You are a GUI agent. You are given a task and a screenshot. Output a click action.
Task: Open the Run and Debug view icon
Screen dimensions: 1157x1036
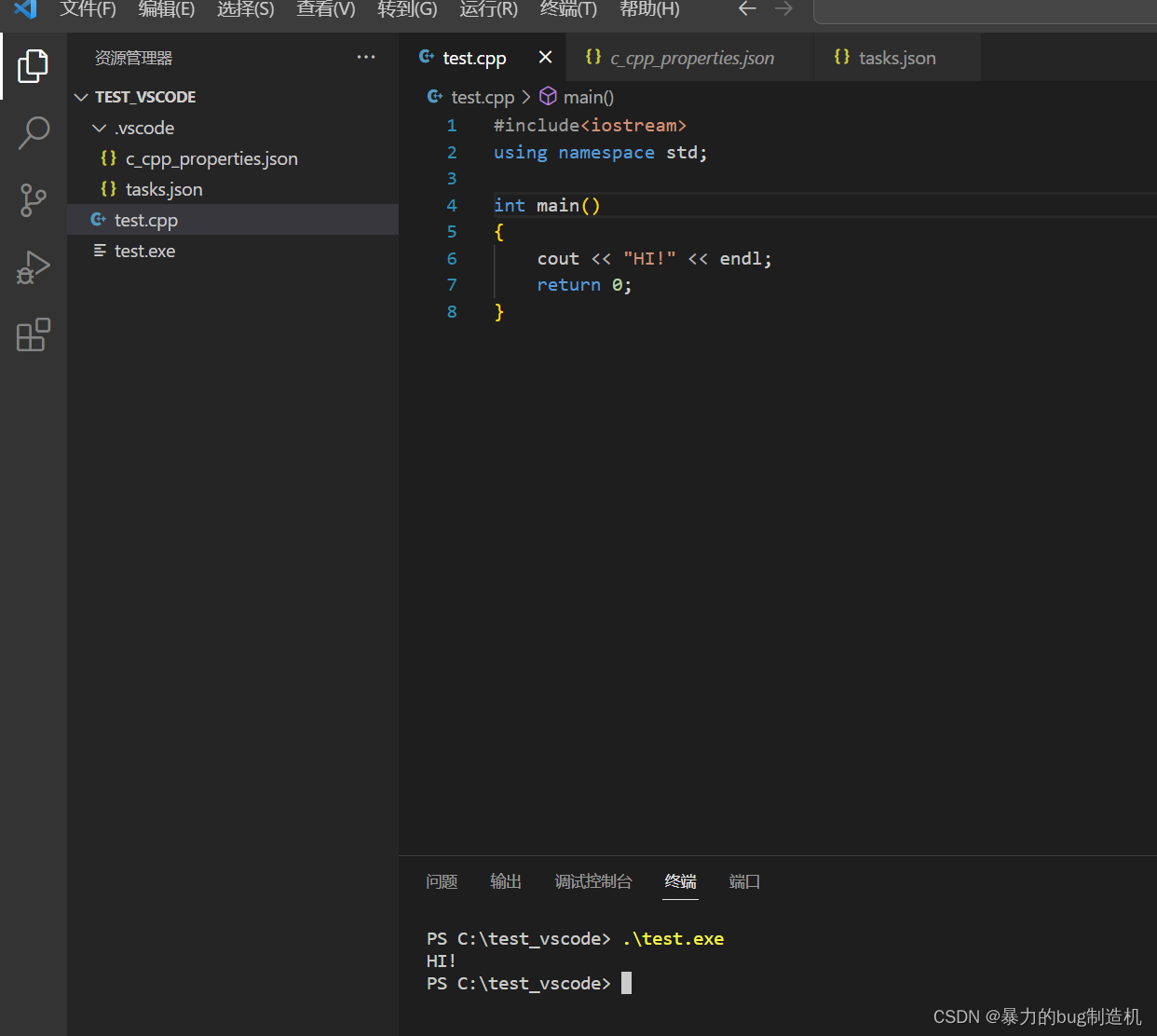[x=33, y=267]
